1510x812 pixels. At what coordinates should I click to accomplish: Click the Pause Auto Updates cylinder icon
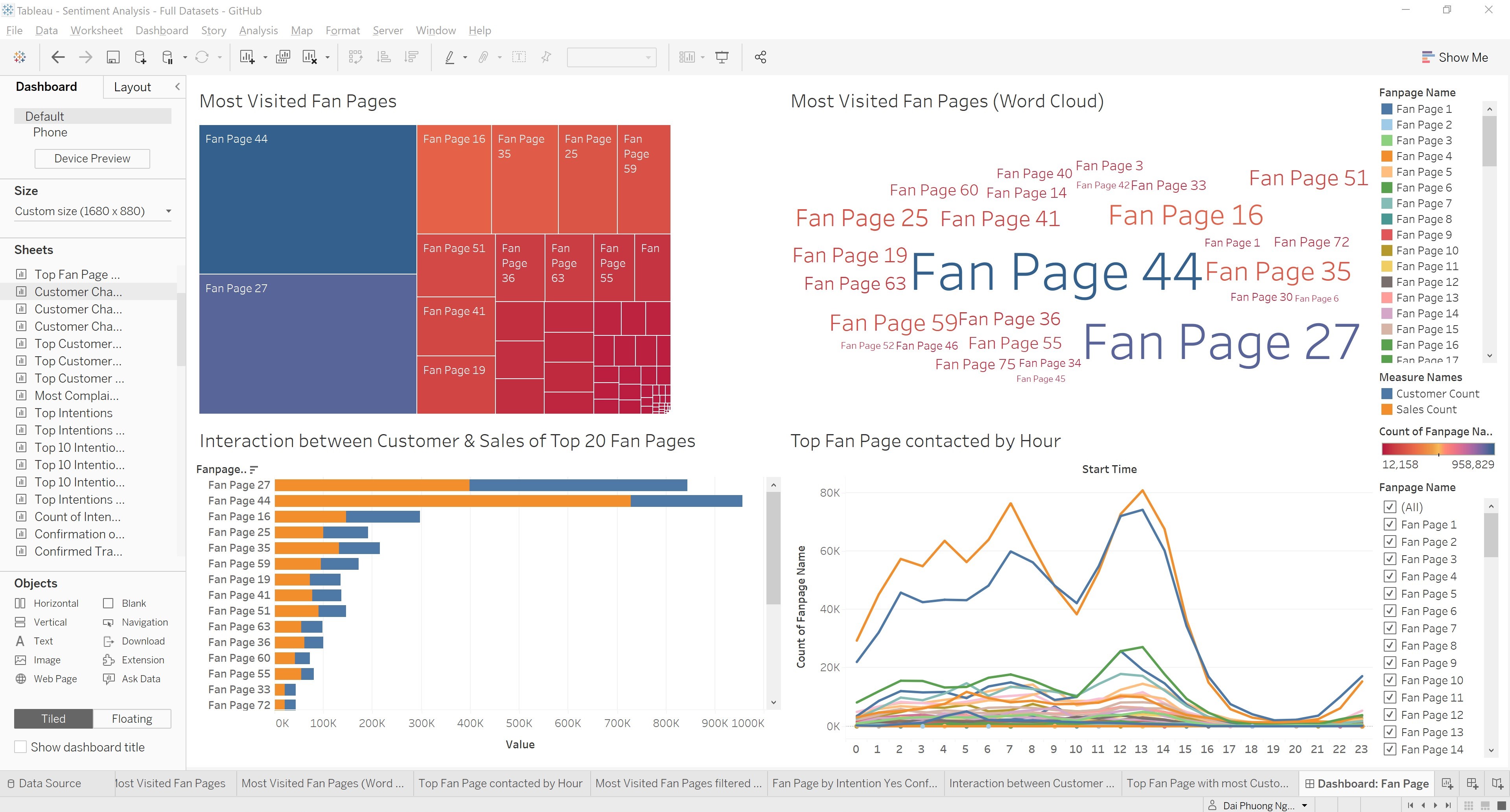tap(167, 57)
